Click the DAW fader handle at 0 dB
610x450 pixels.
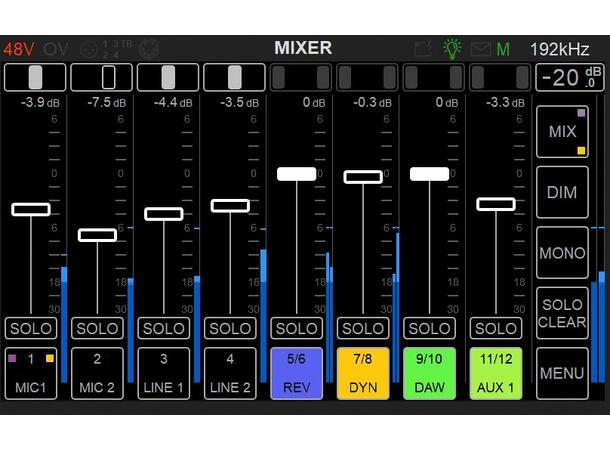pyautogui.click(x=429, y=174)
